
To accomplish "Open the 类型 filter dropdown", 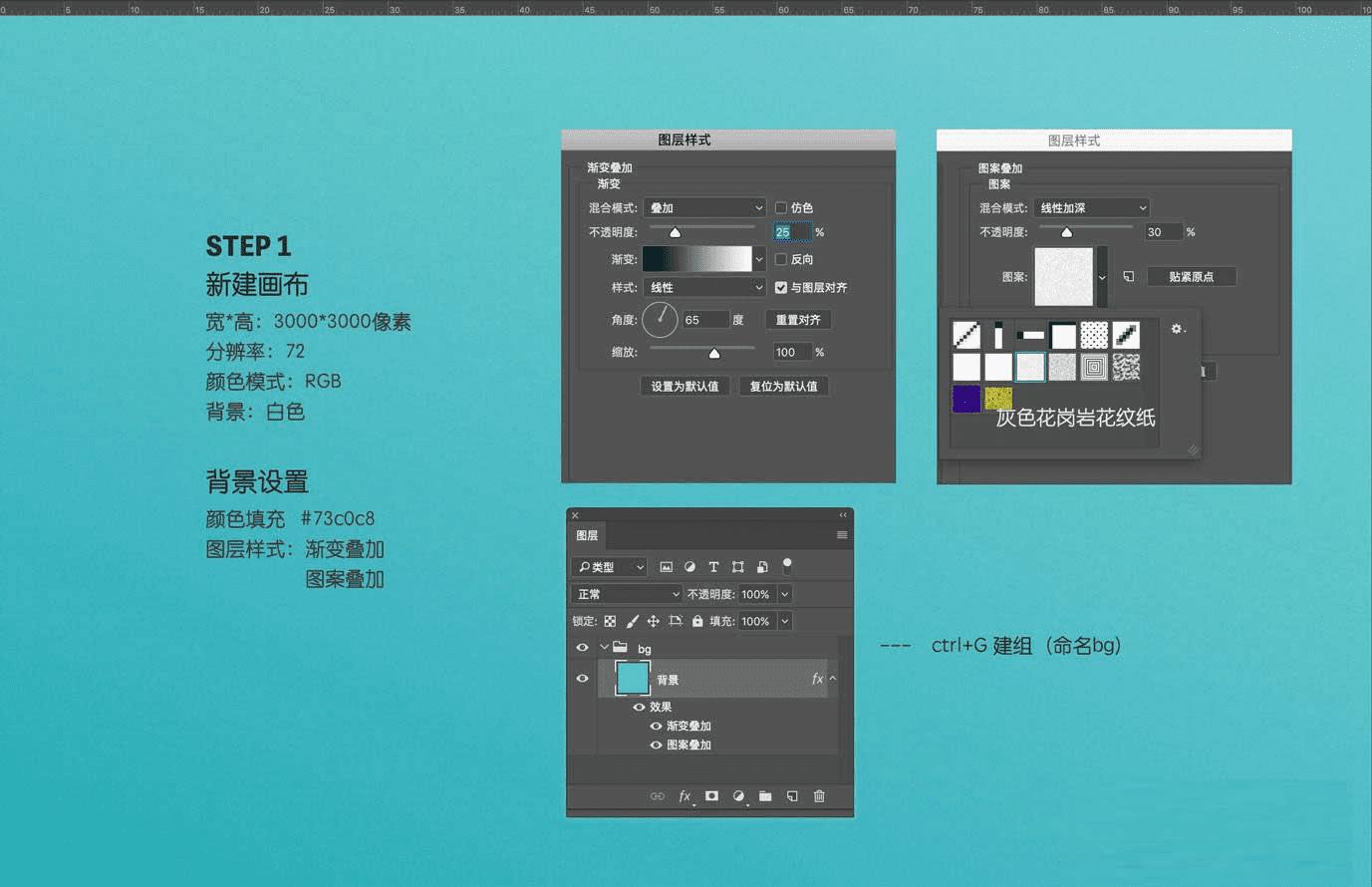I will pos(610,567).
